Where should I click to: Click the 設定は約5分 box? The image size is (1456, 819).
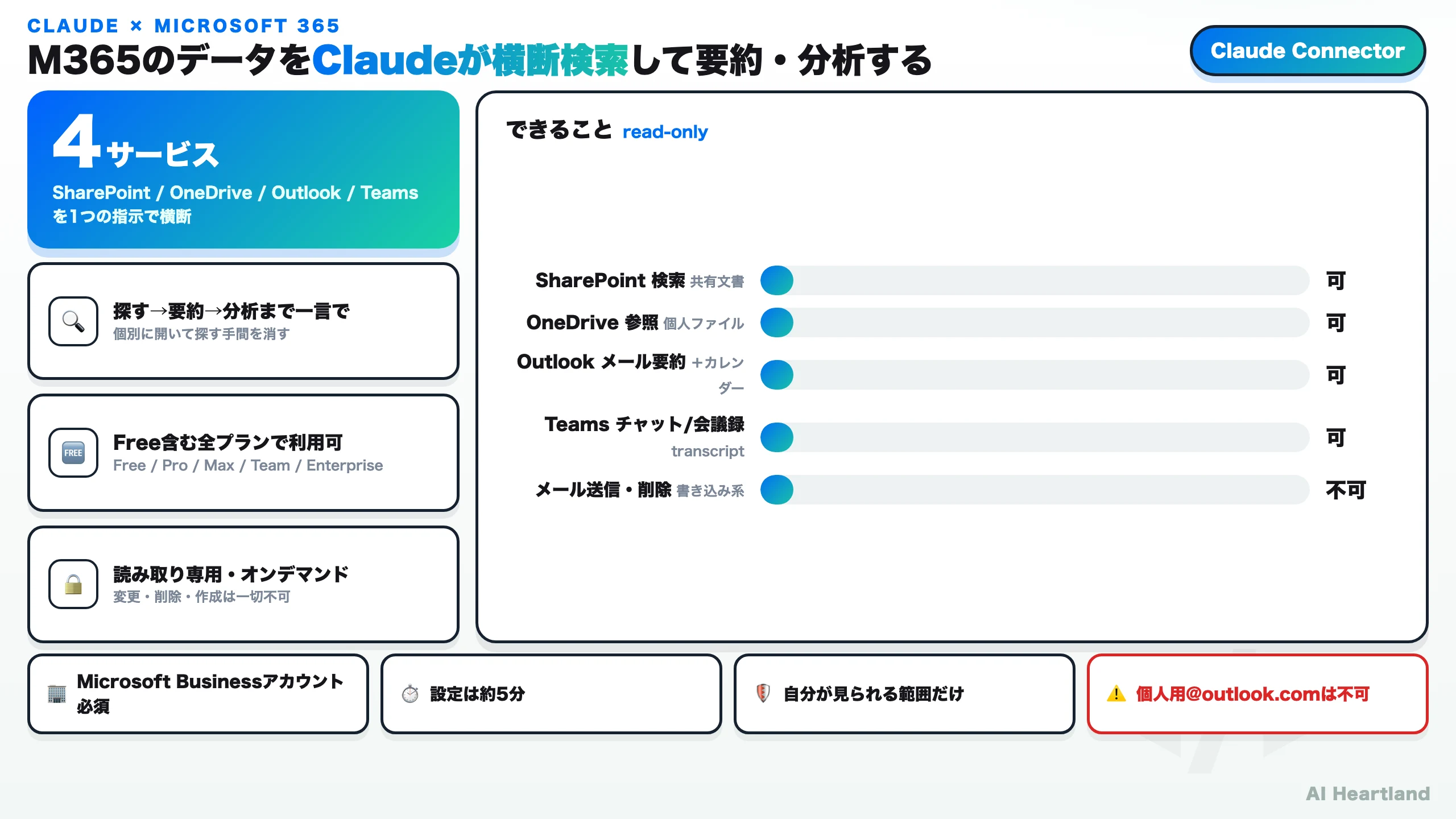551,694
